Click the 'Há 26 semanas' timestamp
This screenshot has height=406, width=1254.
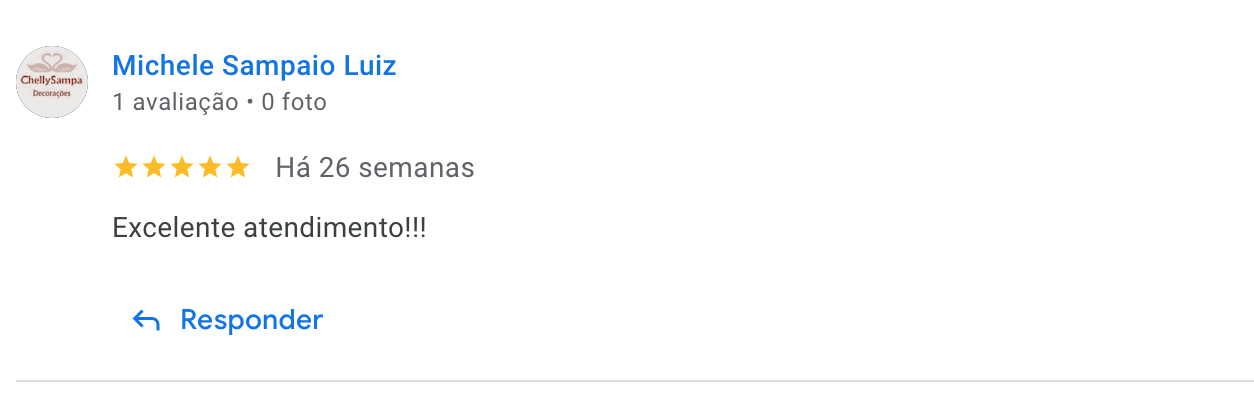[x=375, y=168]
